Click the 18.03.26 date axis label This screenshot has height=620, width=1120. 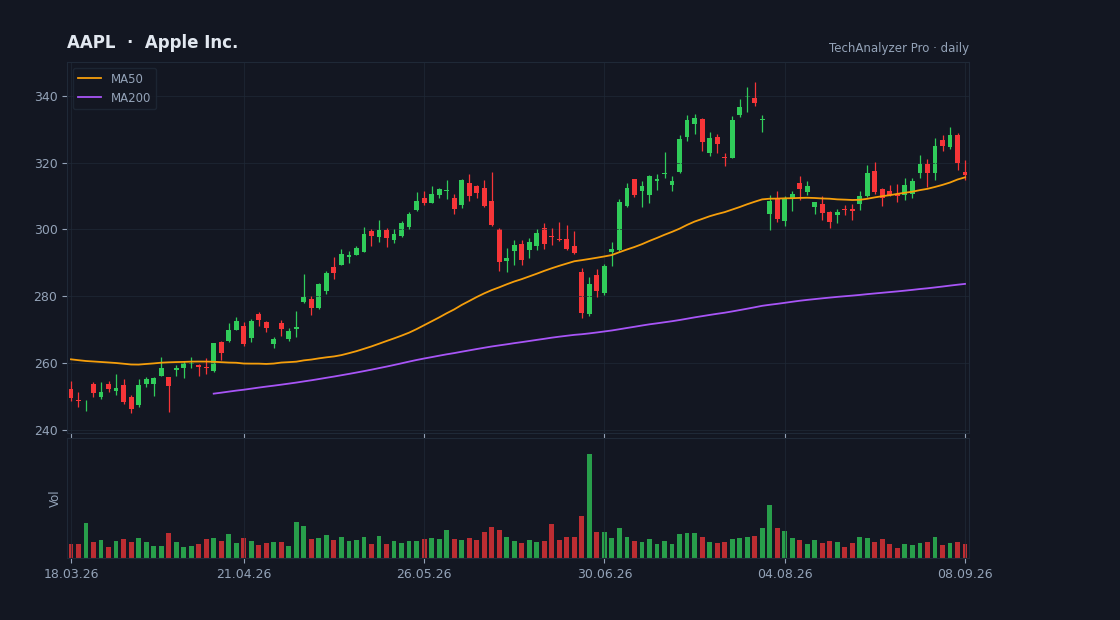pyautogui.click(x=71, y=574)
